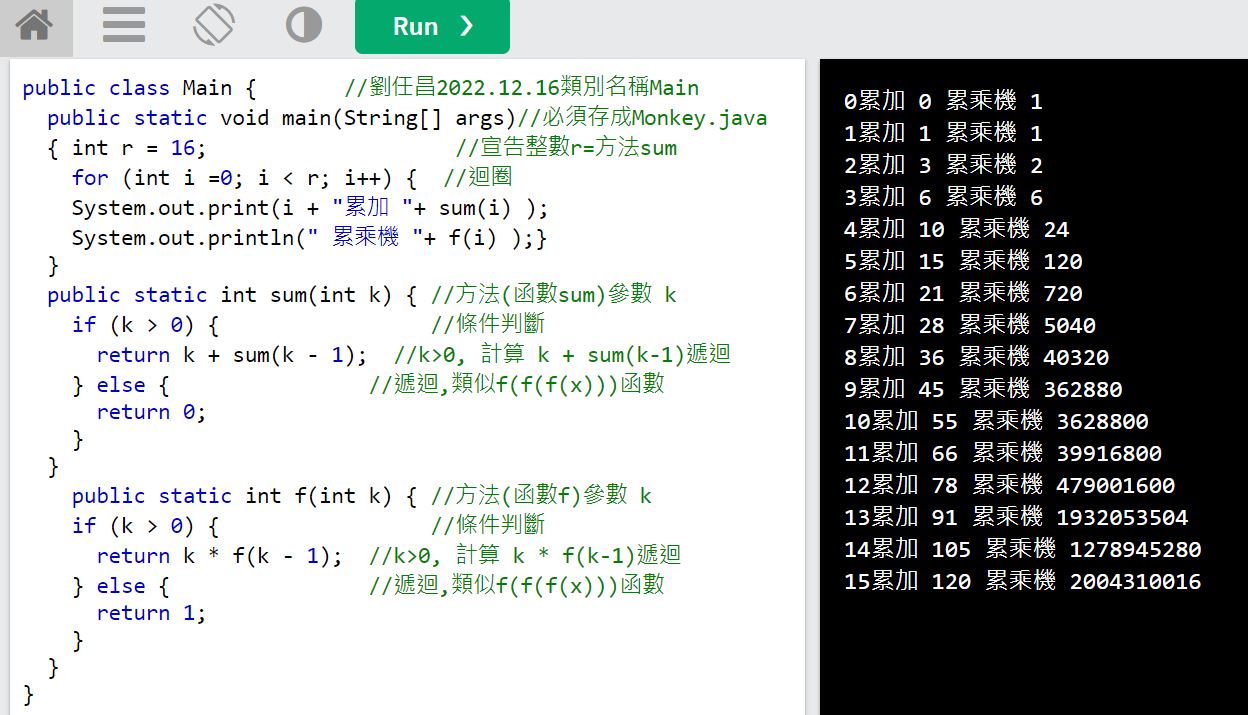The width and height of the screenshot is (1248, 715).
Task: Click output line '7累加 28 累乘機 5040'
Action: [970, 325]
